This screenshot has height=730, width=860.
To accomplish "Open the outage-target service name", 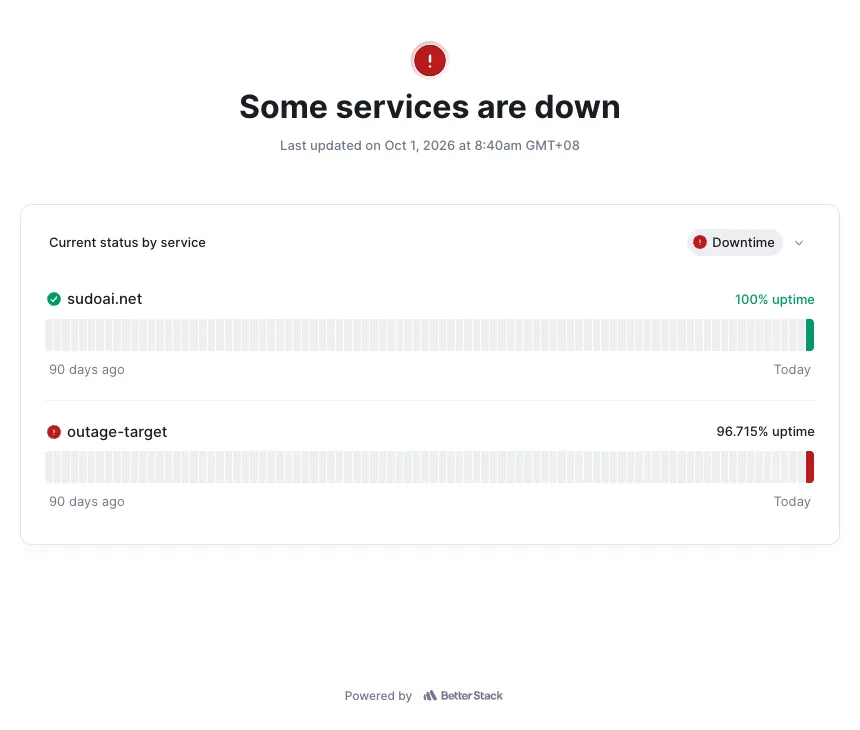I will [117, 432].
